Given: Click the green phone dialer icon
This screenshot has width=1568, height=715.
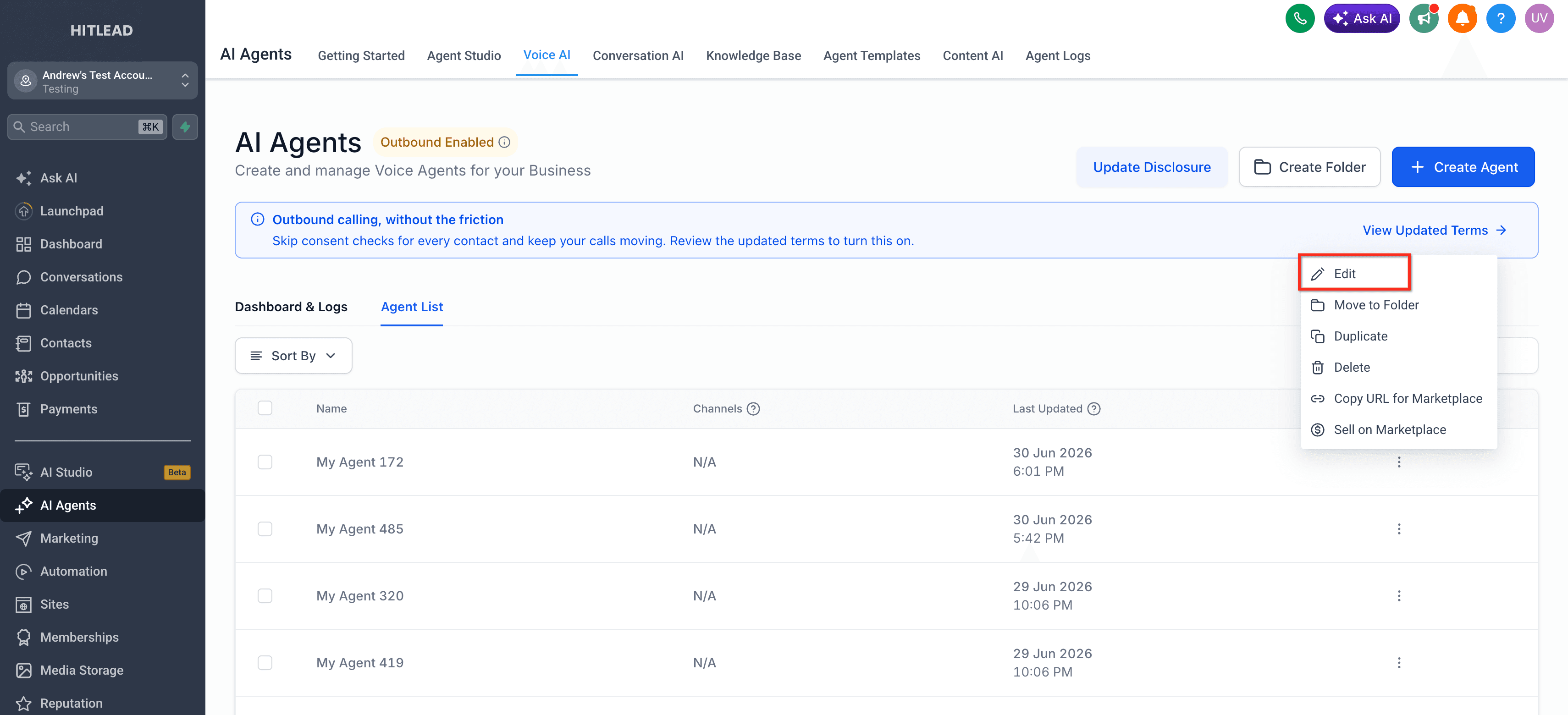Looking at the screenshot, I should coord(1300,18).
